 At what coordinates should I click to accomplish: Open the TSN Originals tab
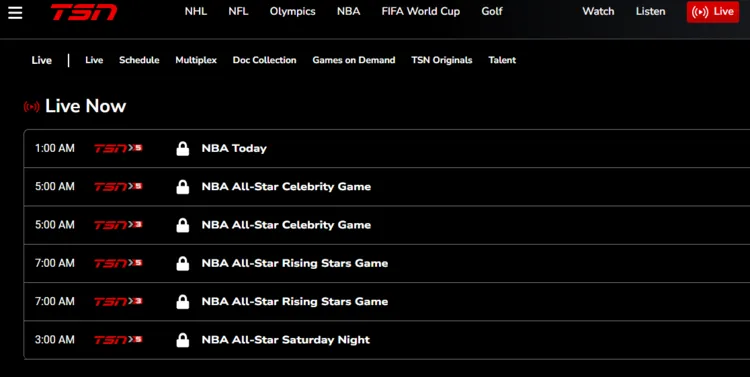coord(442,60)
